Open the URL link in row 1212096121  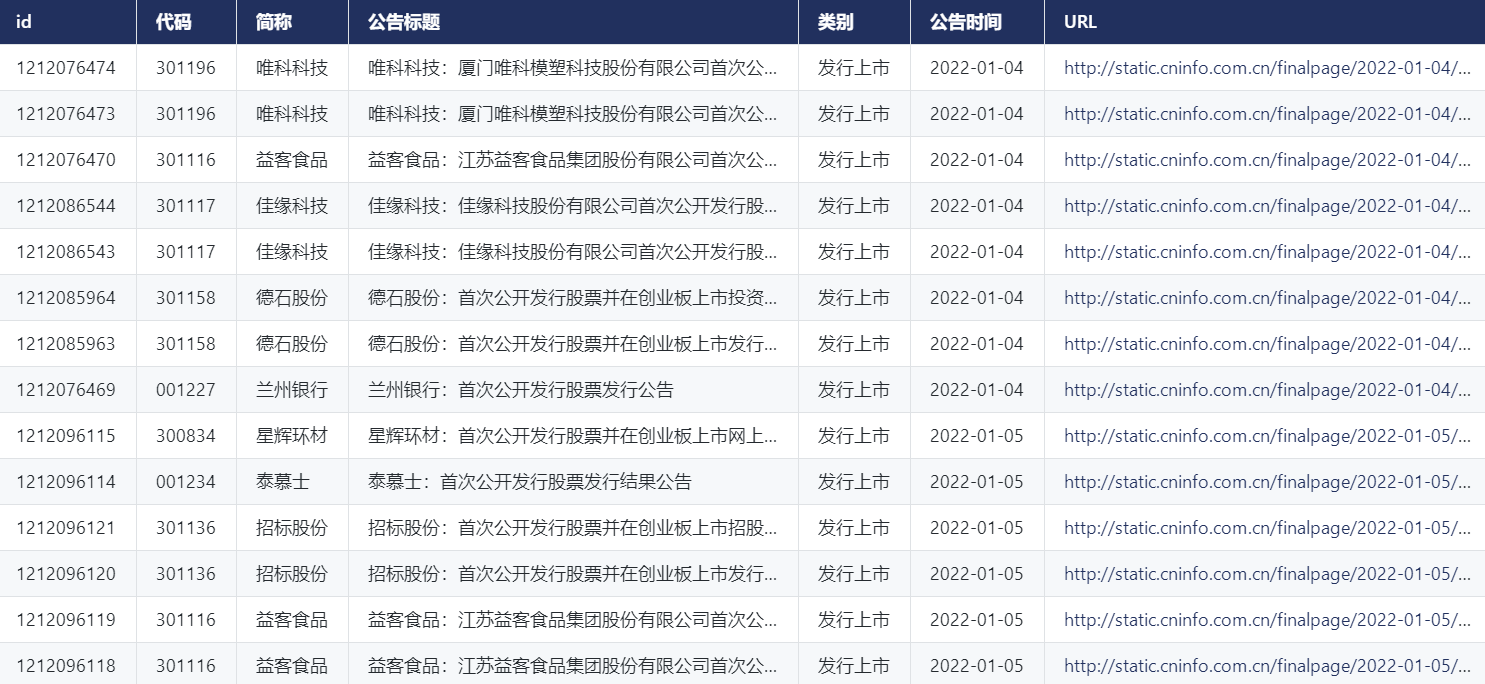(1267, 528)
